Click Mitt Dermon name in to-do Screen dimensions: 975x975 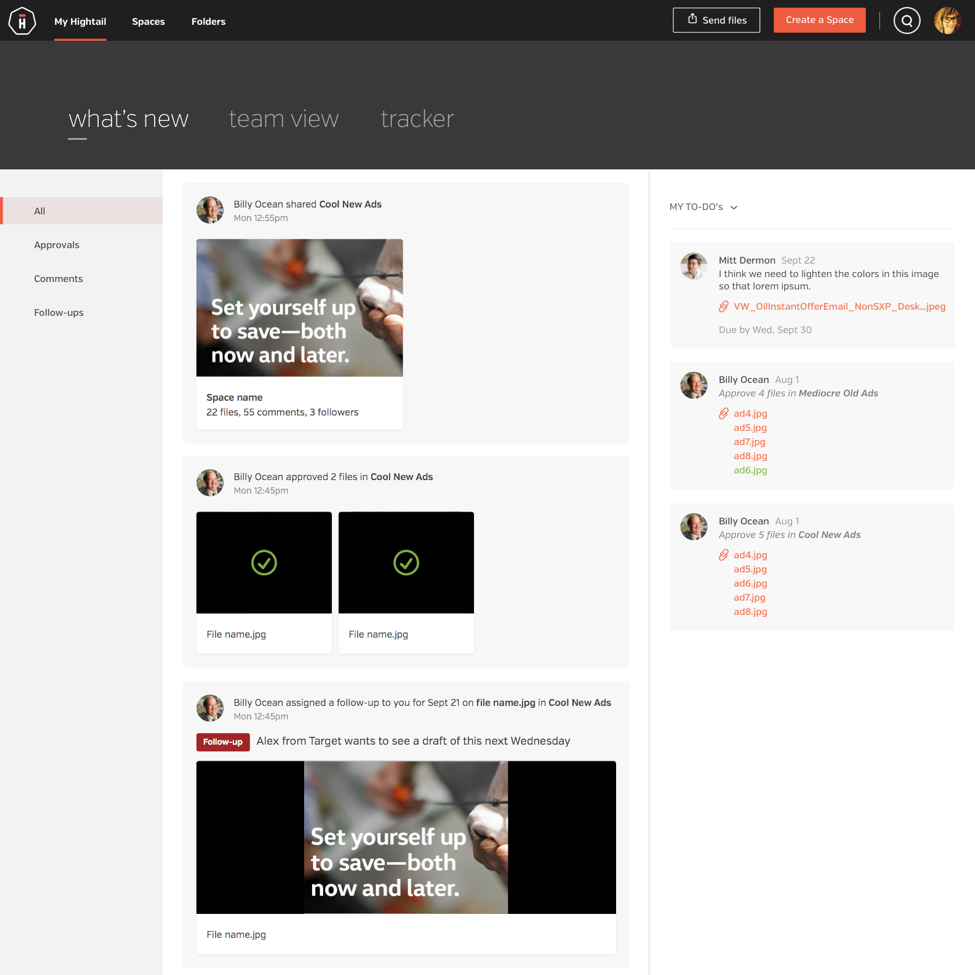(747, 261)
